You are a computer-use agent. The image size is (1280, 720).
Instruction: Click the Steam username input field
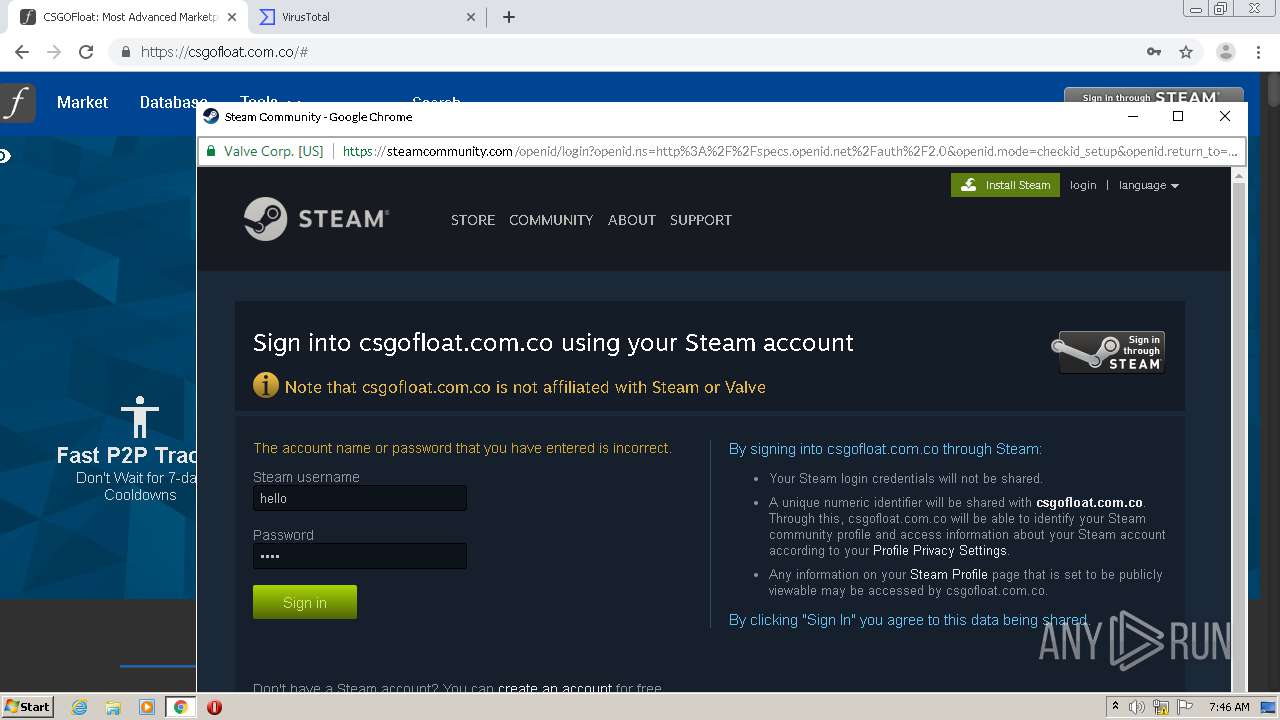click(x=360, y=498)
